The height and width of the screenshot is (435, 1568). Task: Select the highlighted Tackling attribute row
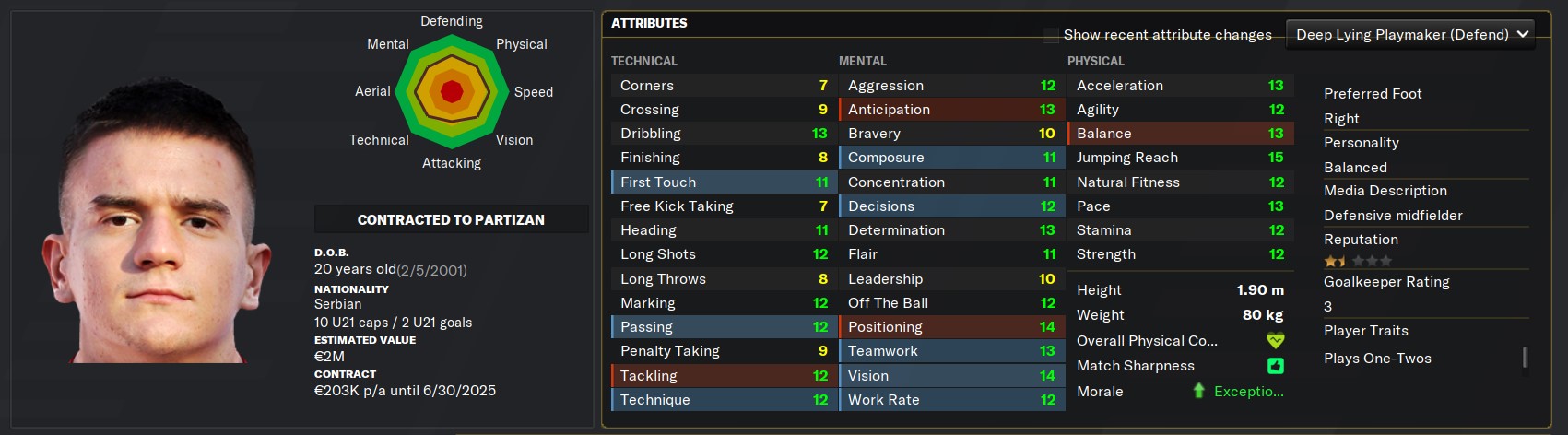[723, 376]
